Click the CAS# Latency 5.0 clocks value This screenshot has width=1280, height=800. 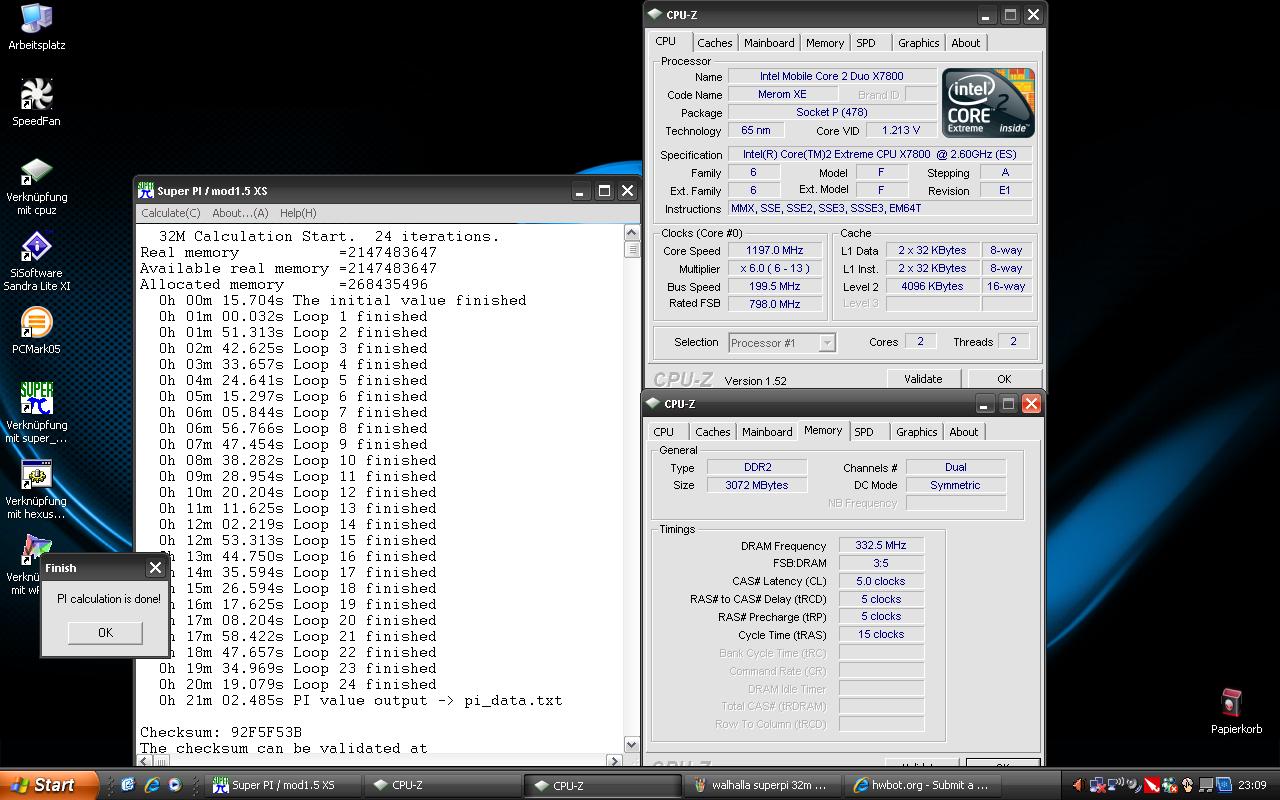pos(881,581)
